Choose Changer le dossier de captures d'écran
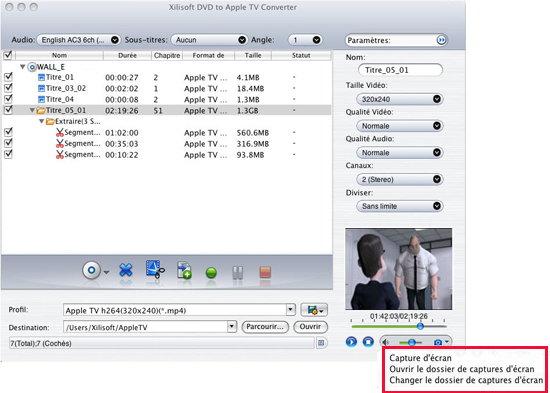Viewport: 550px width, 393px height. 466,380
